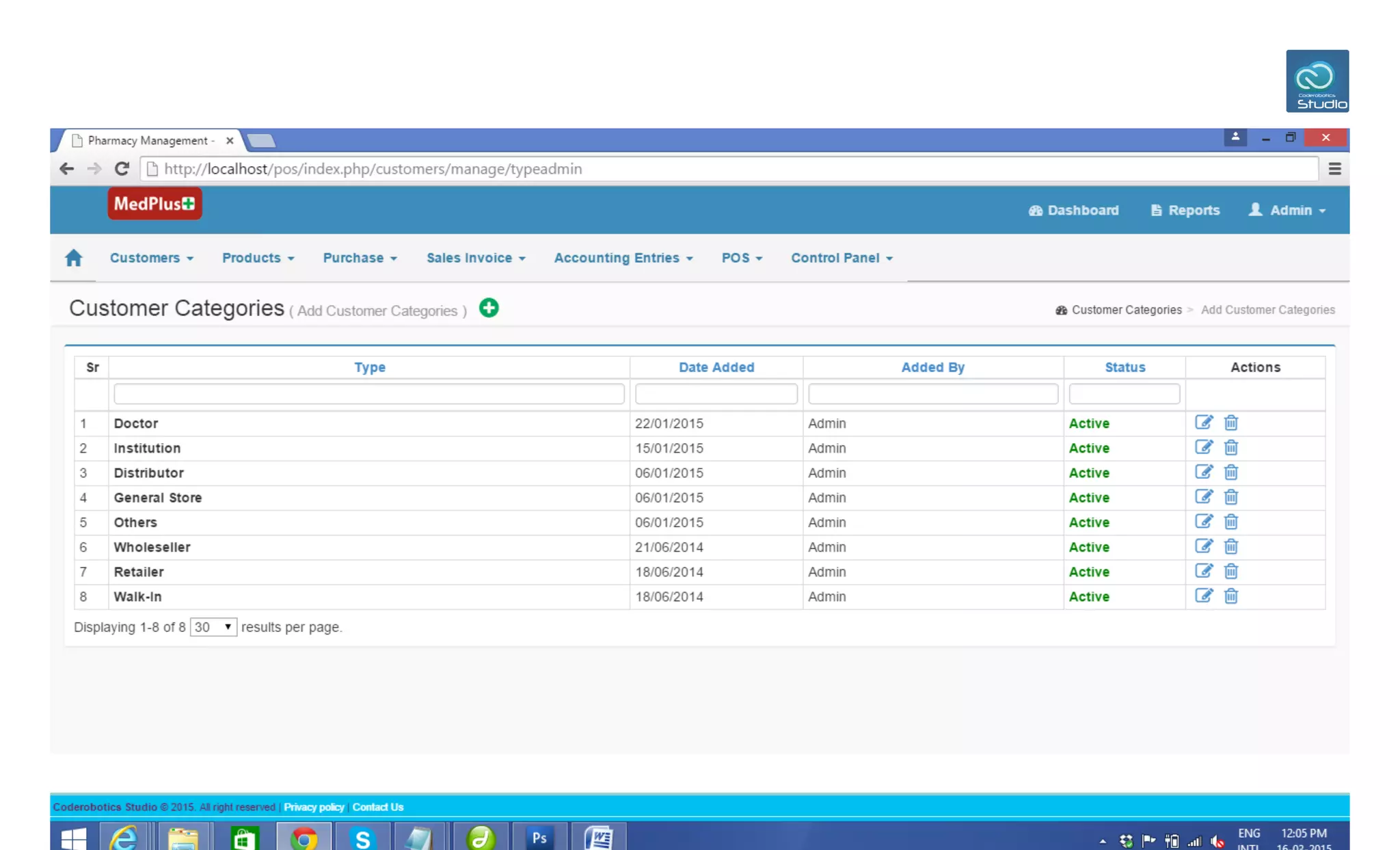Click the green add customer category icon

[x=488, y=308]
